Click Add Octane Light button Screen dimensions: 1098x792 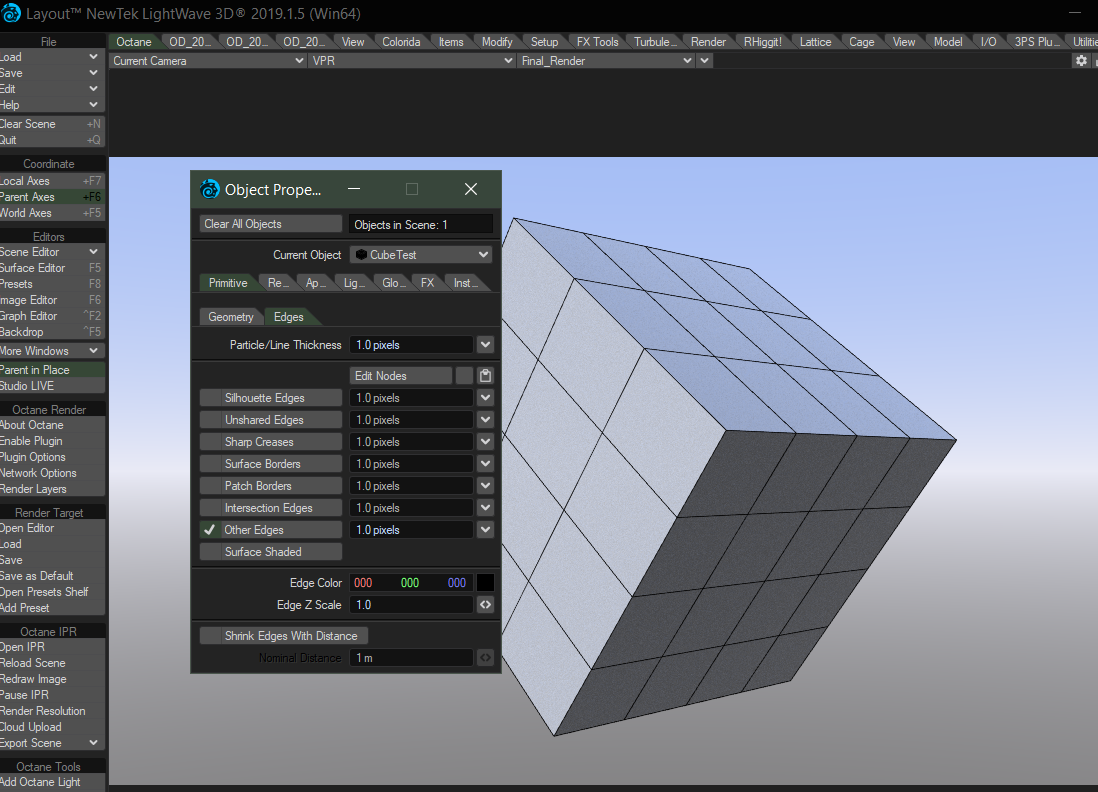(52, 782)
